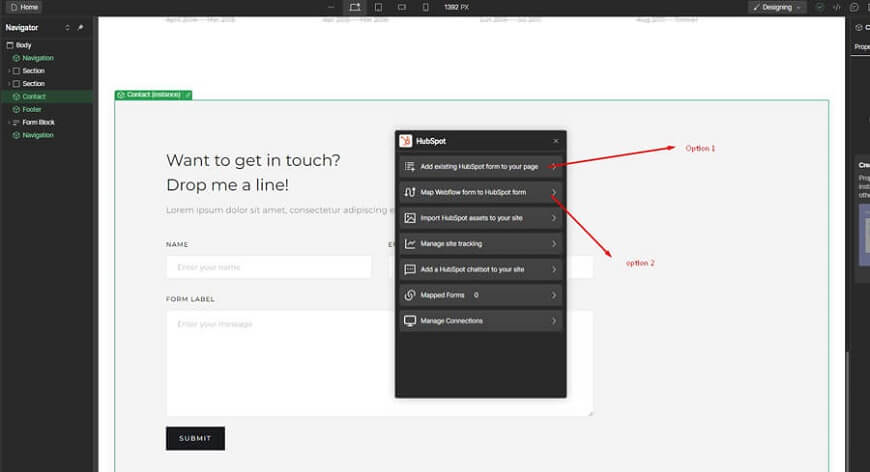Collapse all items in Navigator
Image resolution: width=870 pixels, height=472 pixels.
click(x=67, y=27)
